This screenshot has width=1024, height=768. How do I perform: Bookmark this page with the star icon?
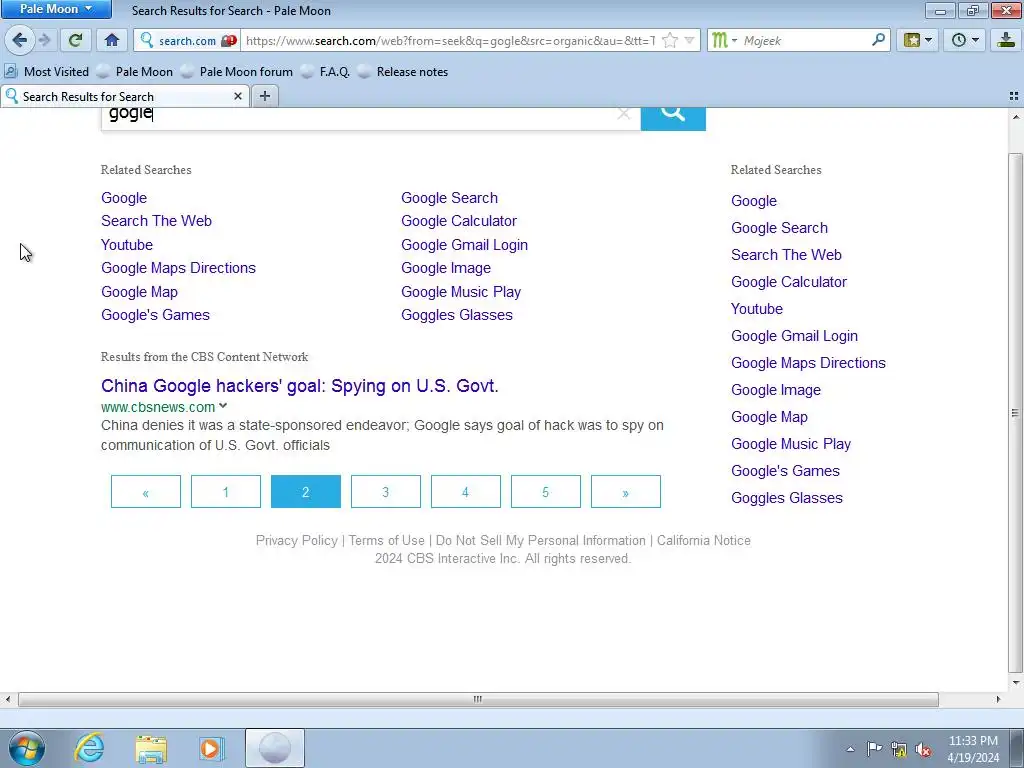click(x=669, y=40)
